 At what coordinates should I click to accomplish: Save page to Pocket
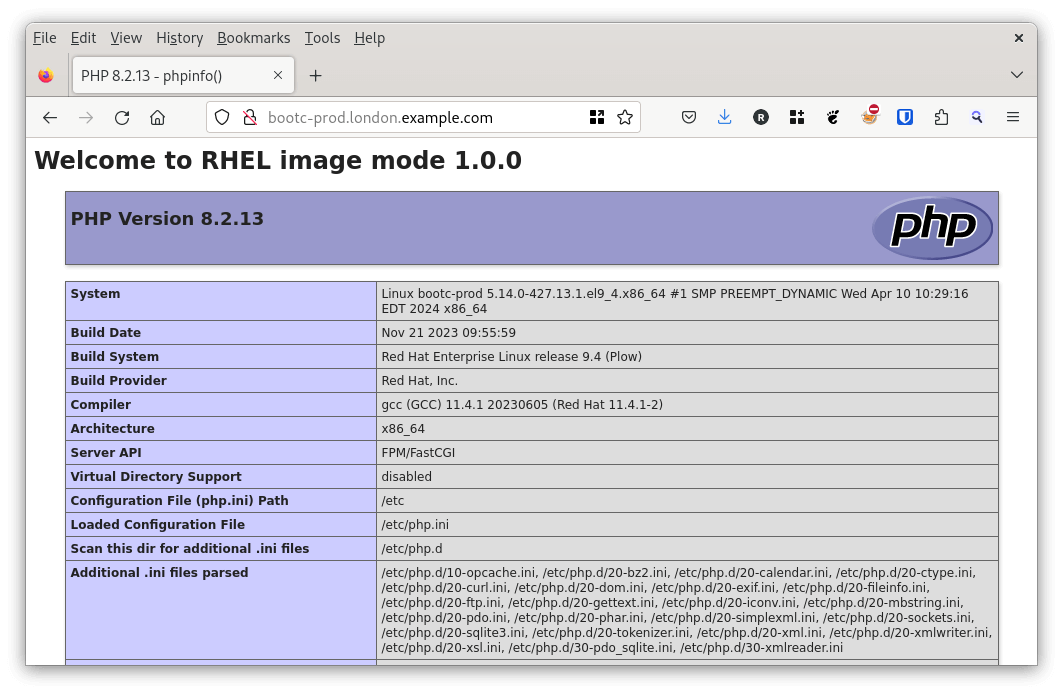tap(689, 117)
